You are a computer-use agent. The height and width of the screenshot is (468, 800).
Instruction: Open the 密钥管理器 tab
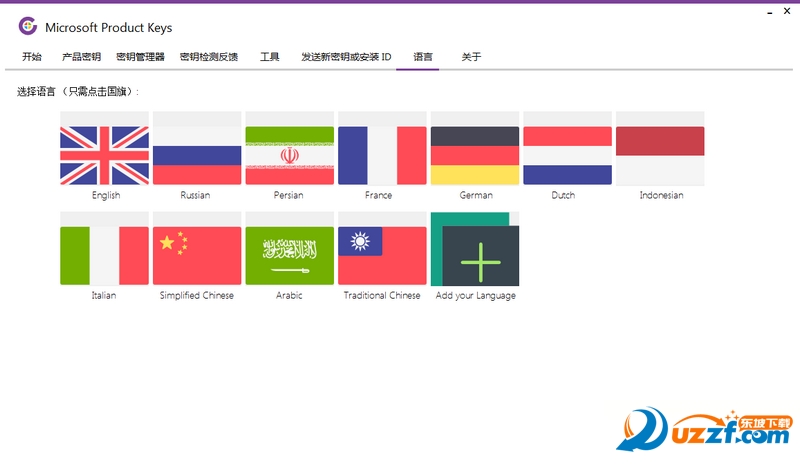(x=140, y=57)
